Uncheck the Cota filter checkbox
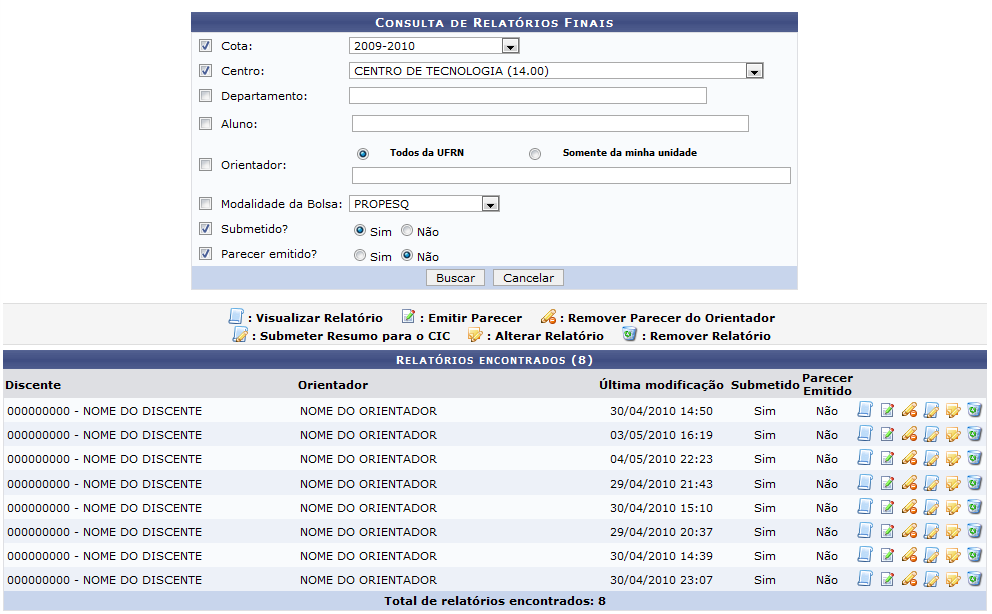The height and width of the screenshot is (614, 992). tap(205, 46)
